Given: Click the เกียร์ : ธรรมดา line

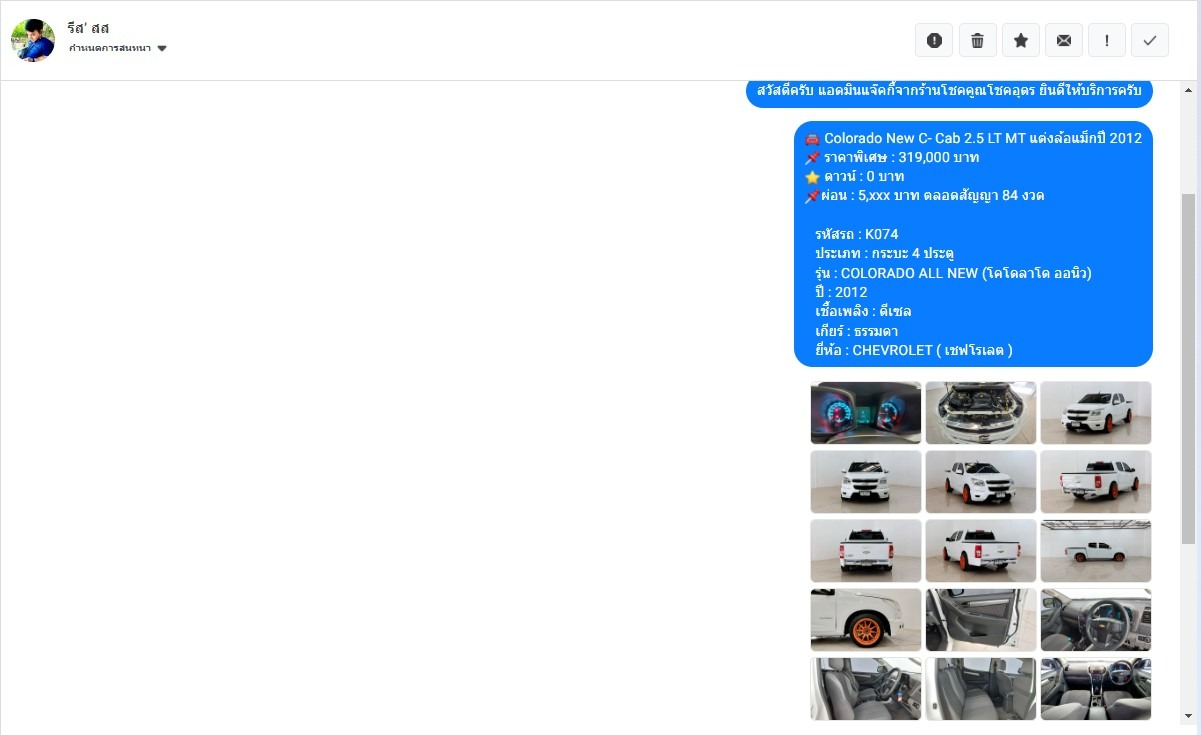Looking at the screenshot, I should click(x=856, y=331).
